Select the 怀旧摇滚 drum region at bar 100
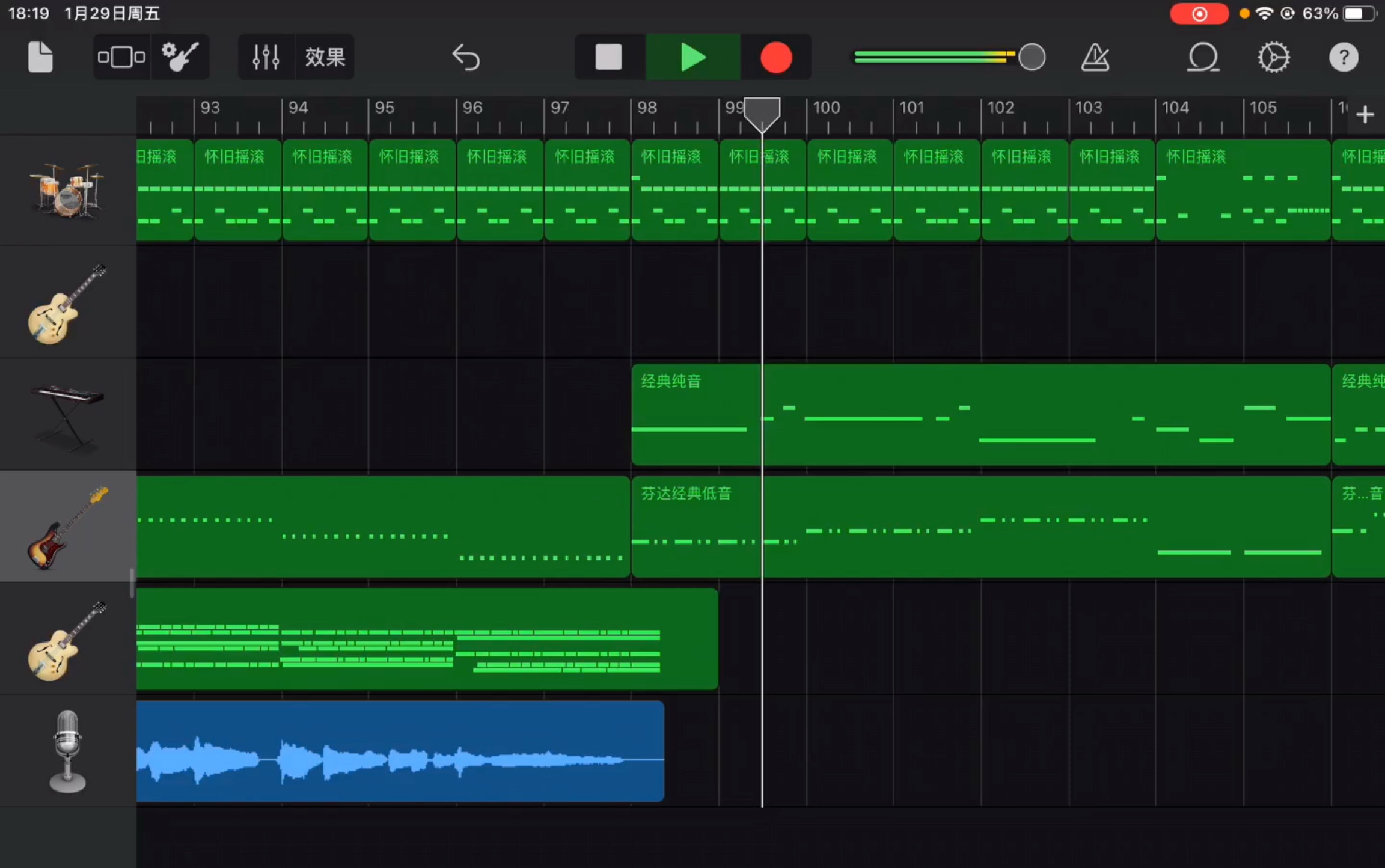 pos(850,190)
